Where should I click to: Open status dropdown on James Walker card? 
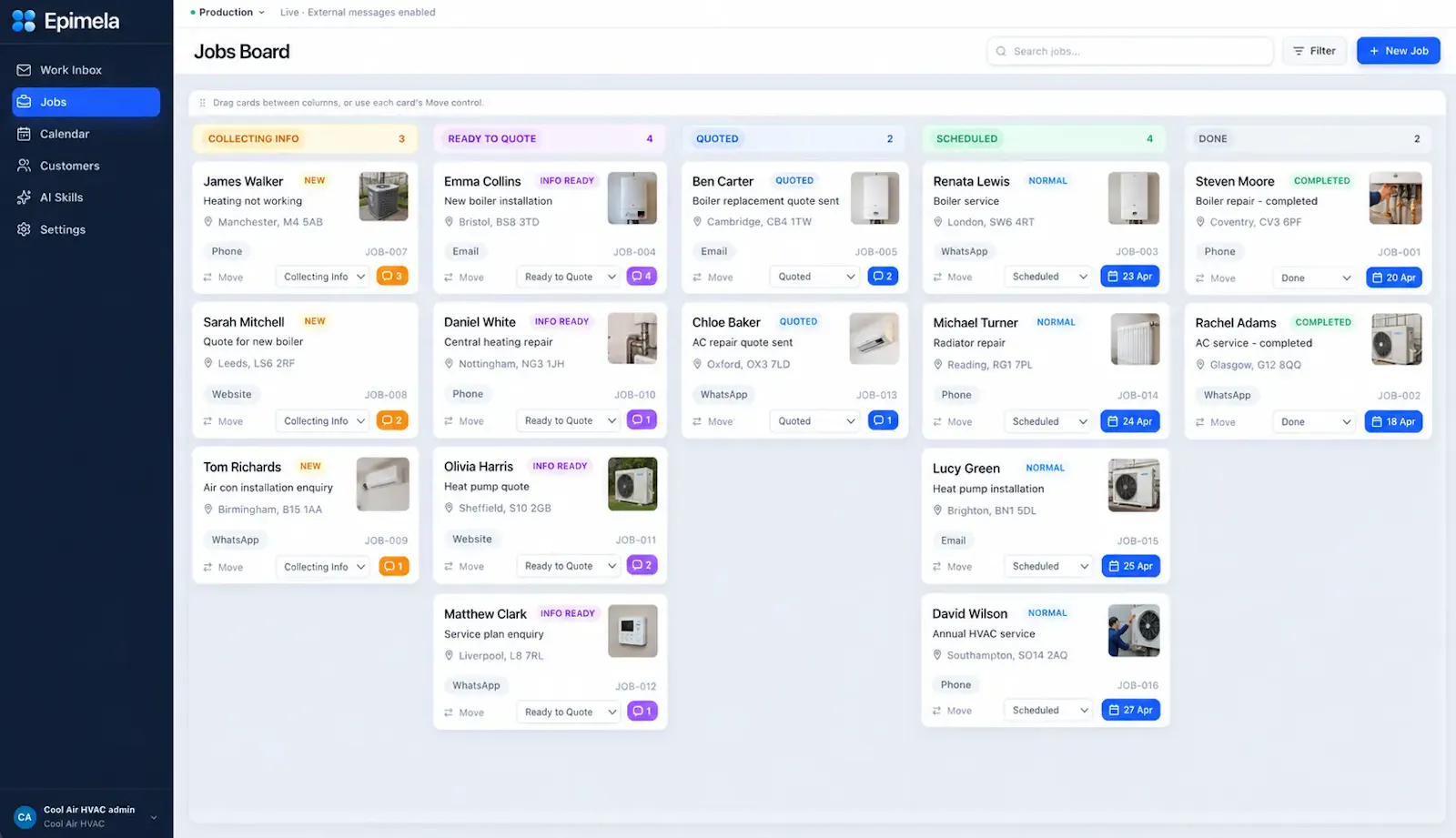[324, 277]
